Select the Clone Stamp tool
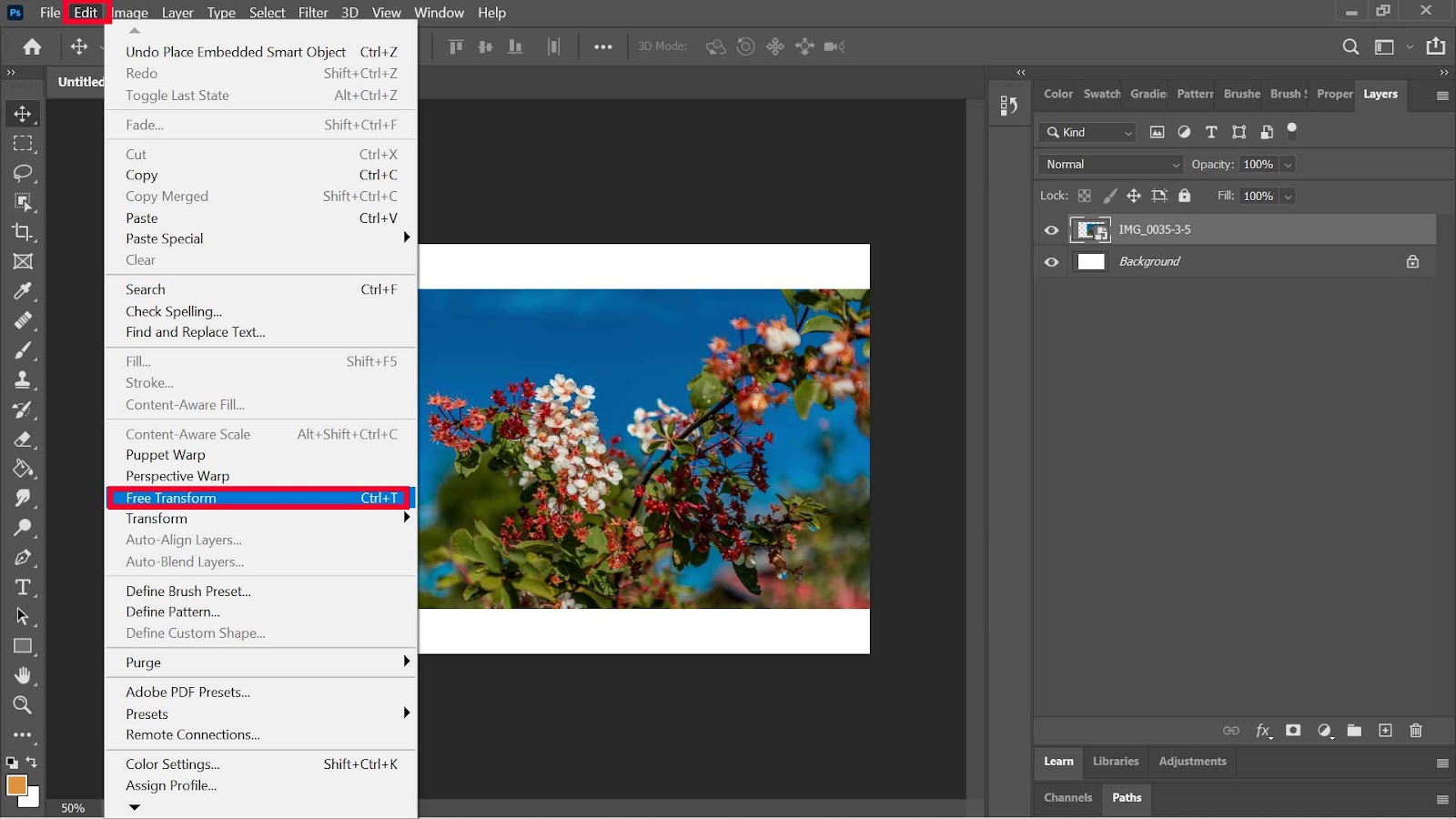Viewport: 1456px width, 819px height. (x=23, y=379)
